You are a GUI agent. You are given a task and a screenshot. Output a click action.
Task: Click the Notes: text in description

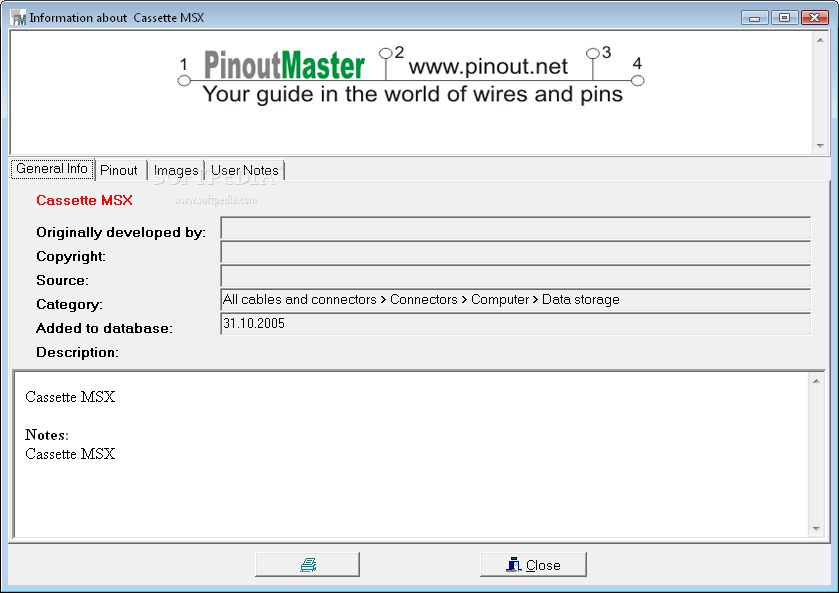(x=47, y=435)
